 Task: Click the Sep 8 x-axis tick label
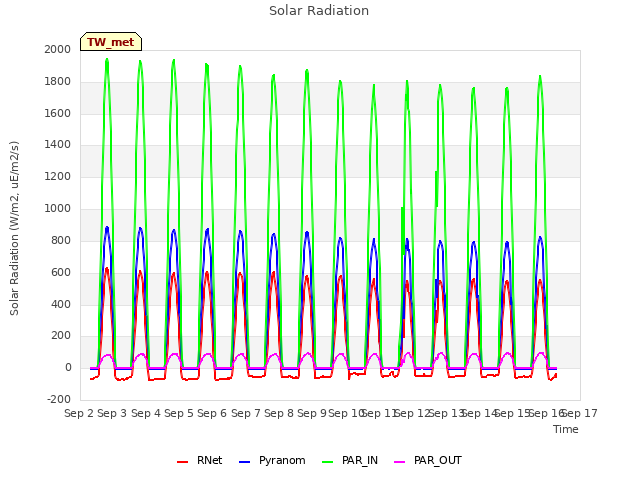279,413
